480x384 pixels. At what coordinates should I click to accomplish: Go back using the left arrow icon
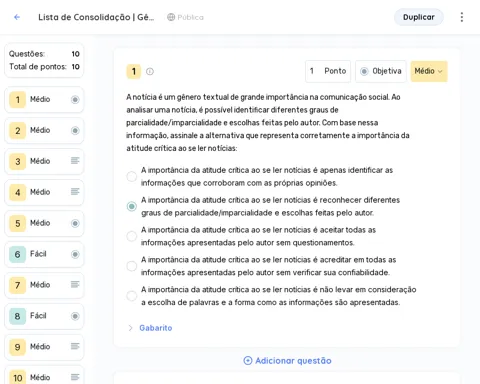[17, 17]
